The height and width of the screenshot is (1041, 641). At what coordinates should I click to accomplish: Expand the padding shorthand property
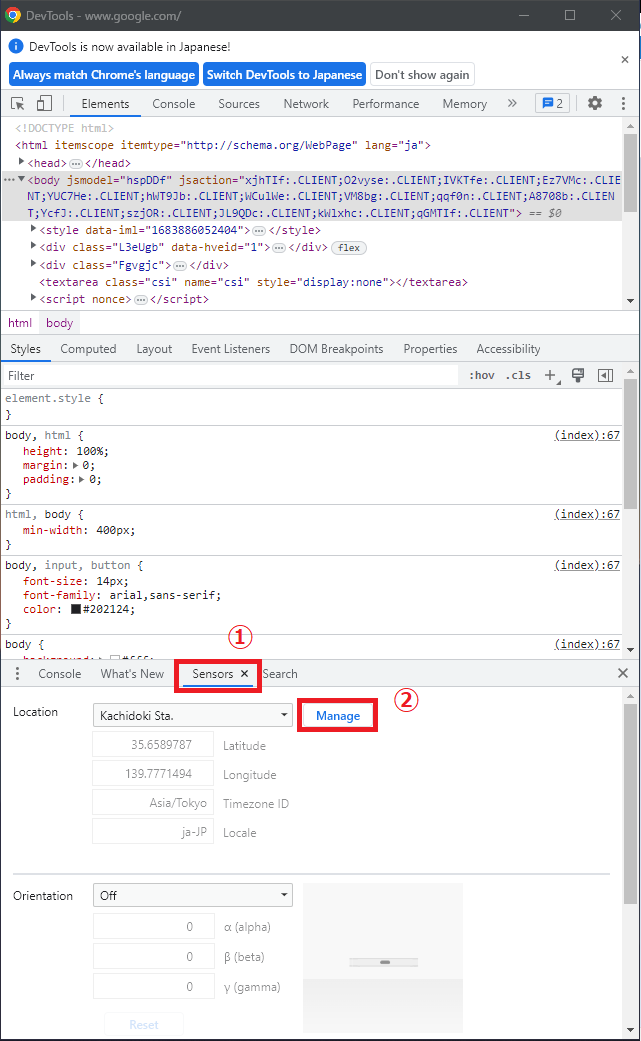pyautogui.click(x=82, y=479)
